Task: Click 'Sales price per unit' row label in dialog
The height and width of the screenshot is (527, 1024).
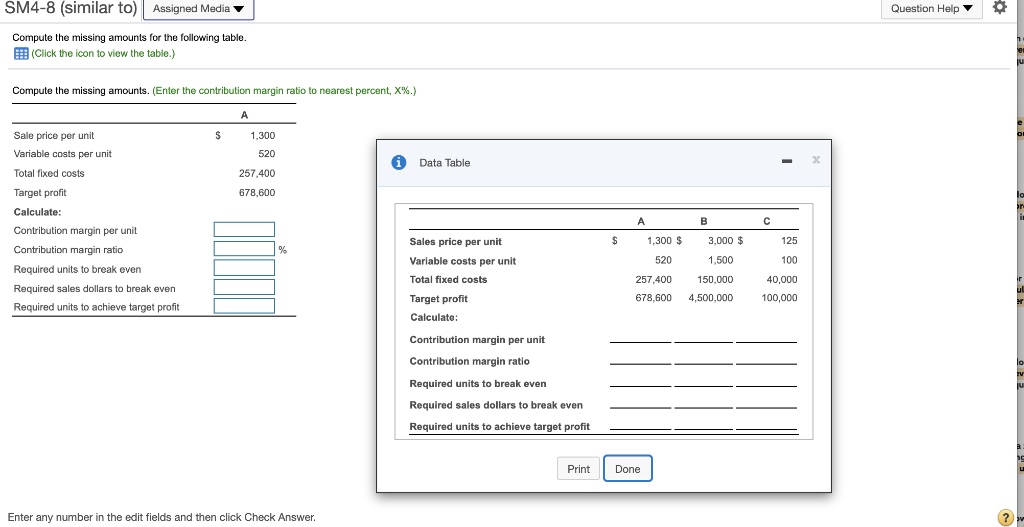Action: (x=455, y=242)
